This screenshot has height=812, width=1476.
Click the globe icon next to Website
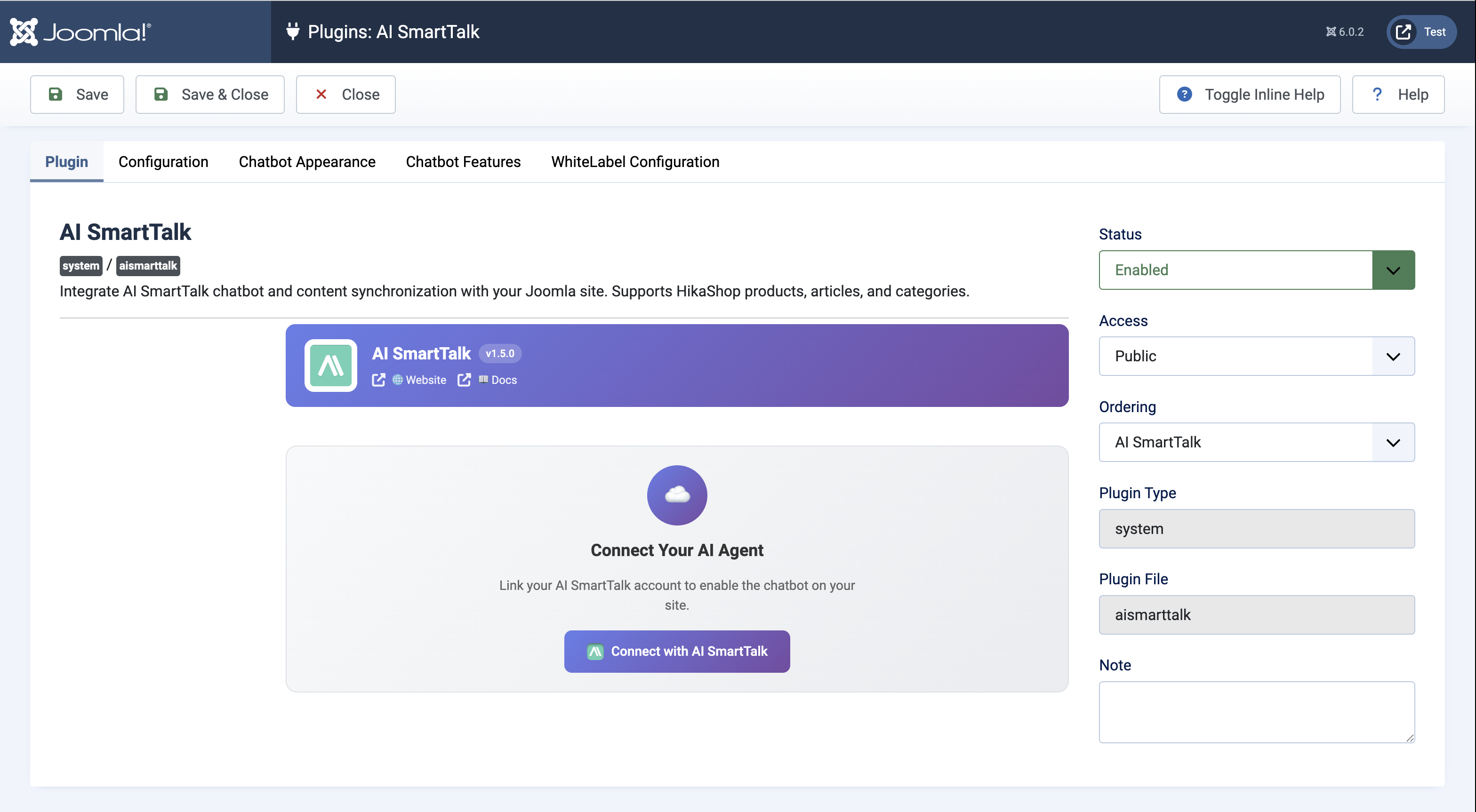click(397, 380)
